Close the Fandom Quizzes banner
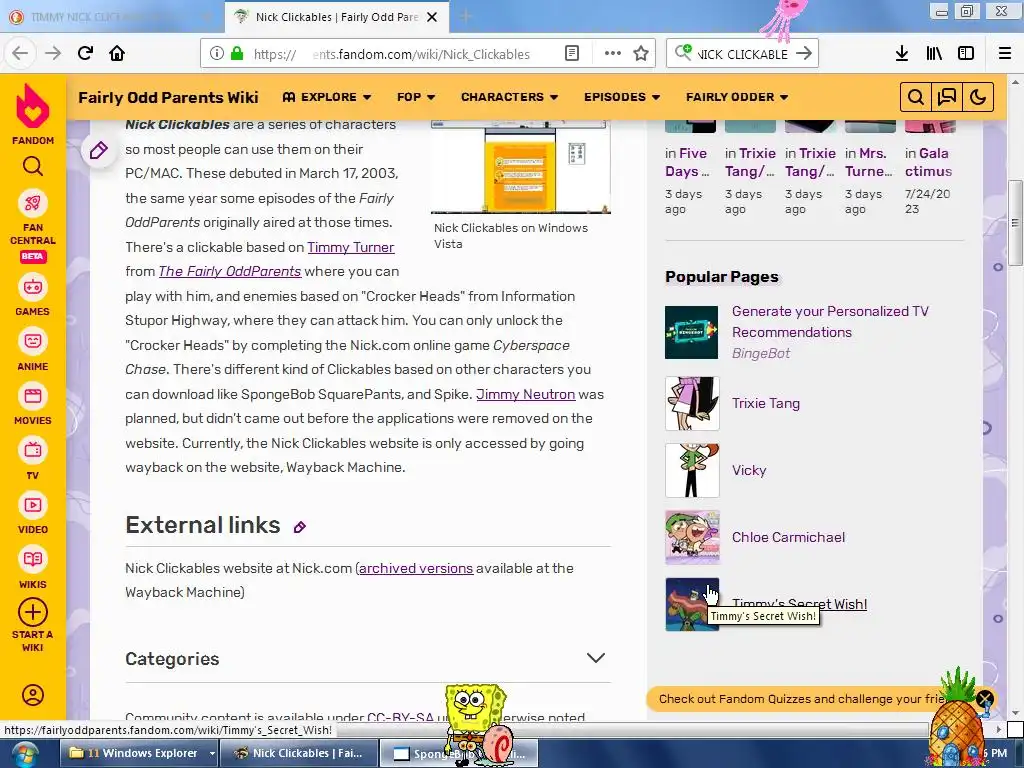 point(985,699)
